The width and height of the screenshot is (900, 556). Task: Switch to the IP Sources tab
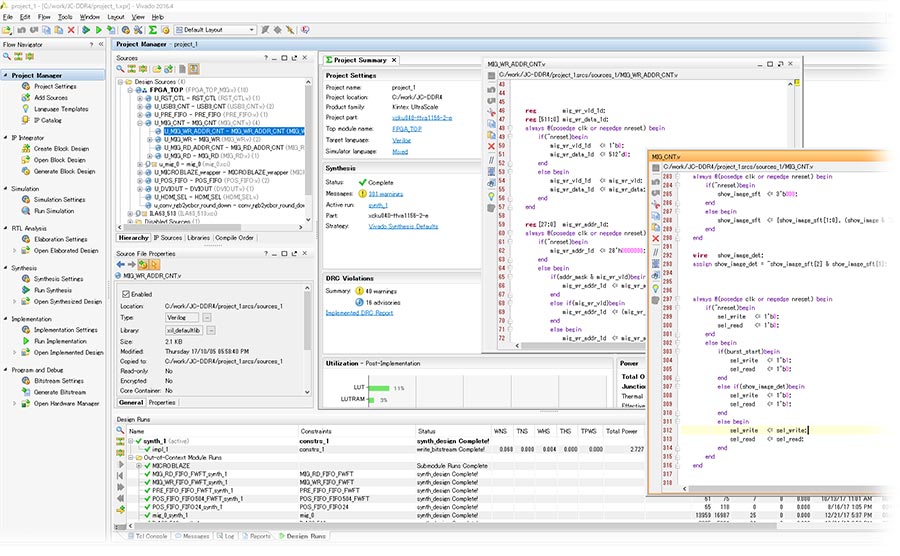click(x=167, y=237)
